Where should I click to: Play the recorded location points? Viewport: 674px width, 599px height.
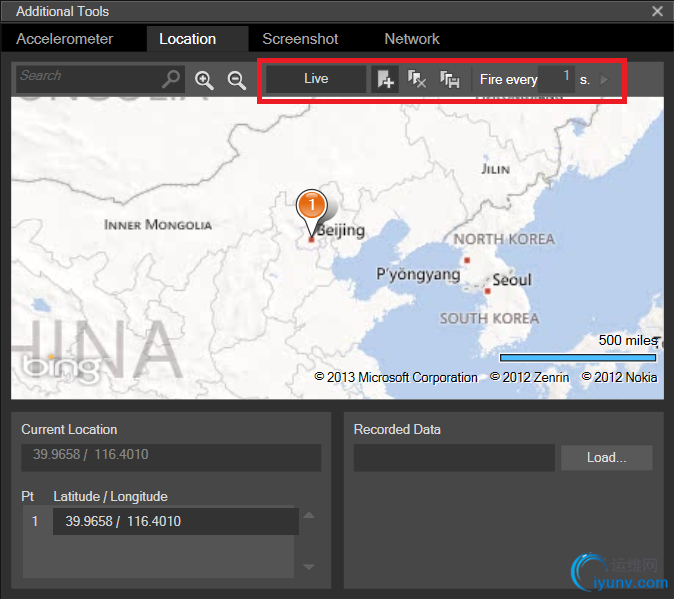(x=604, y=79)
